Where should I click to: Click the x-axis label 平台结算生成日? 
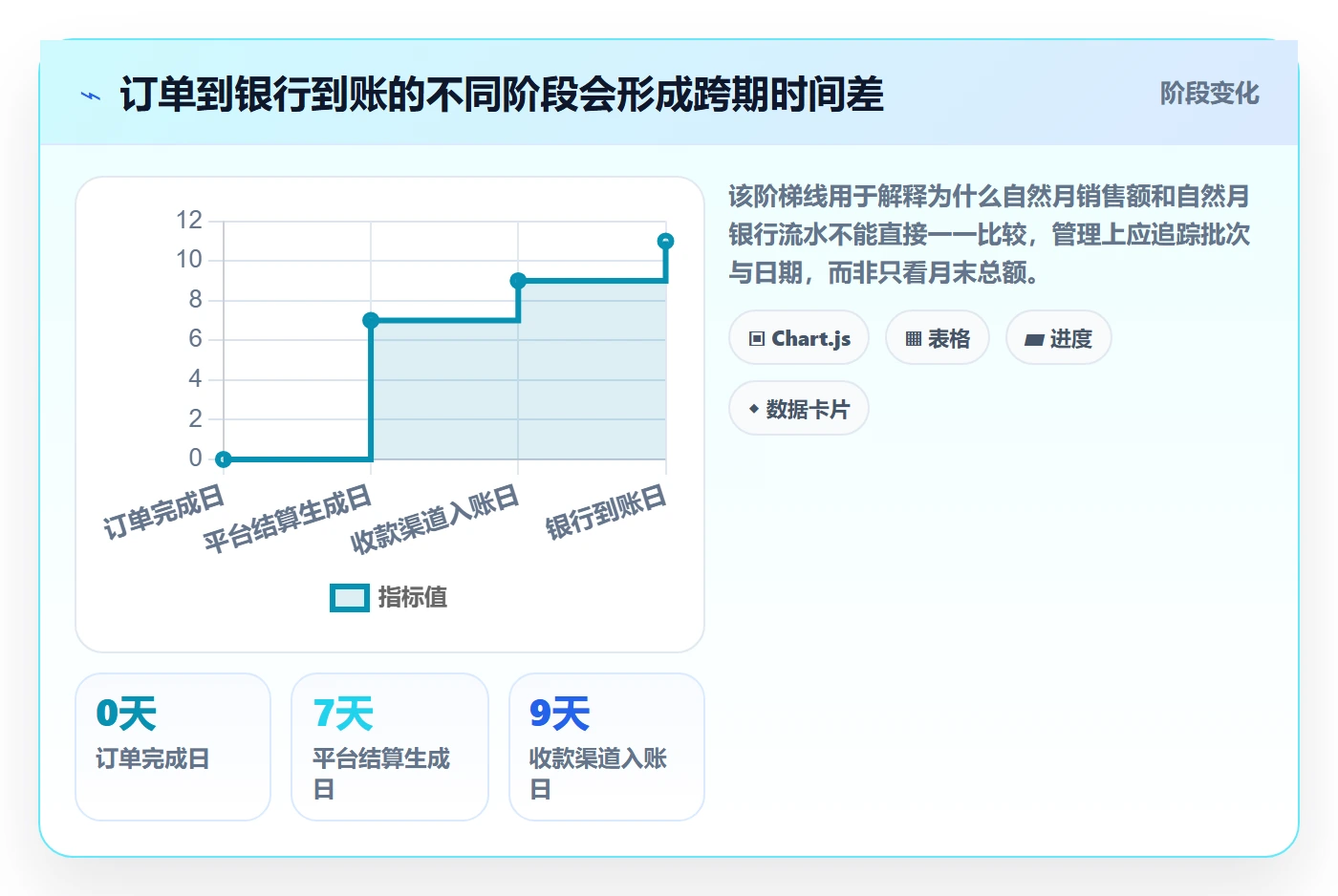click(x=288, y=519)
